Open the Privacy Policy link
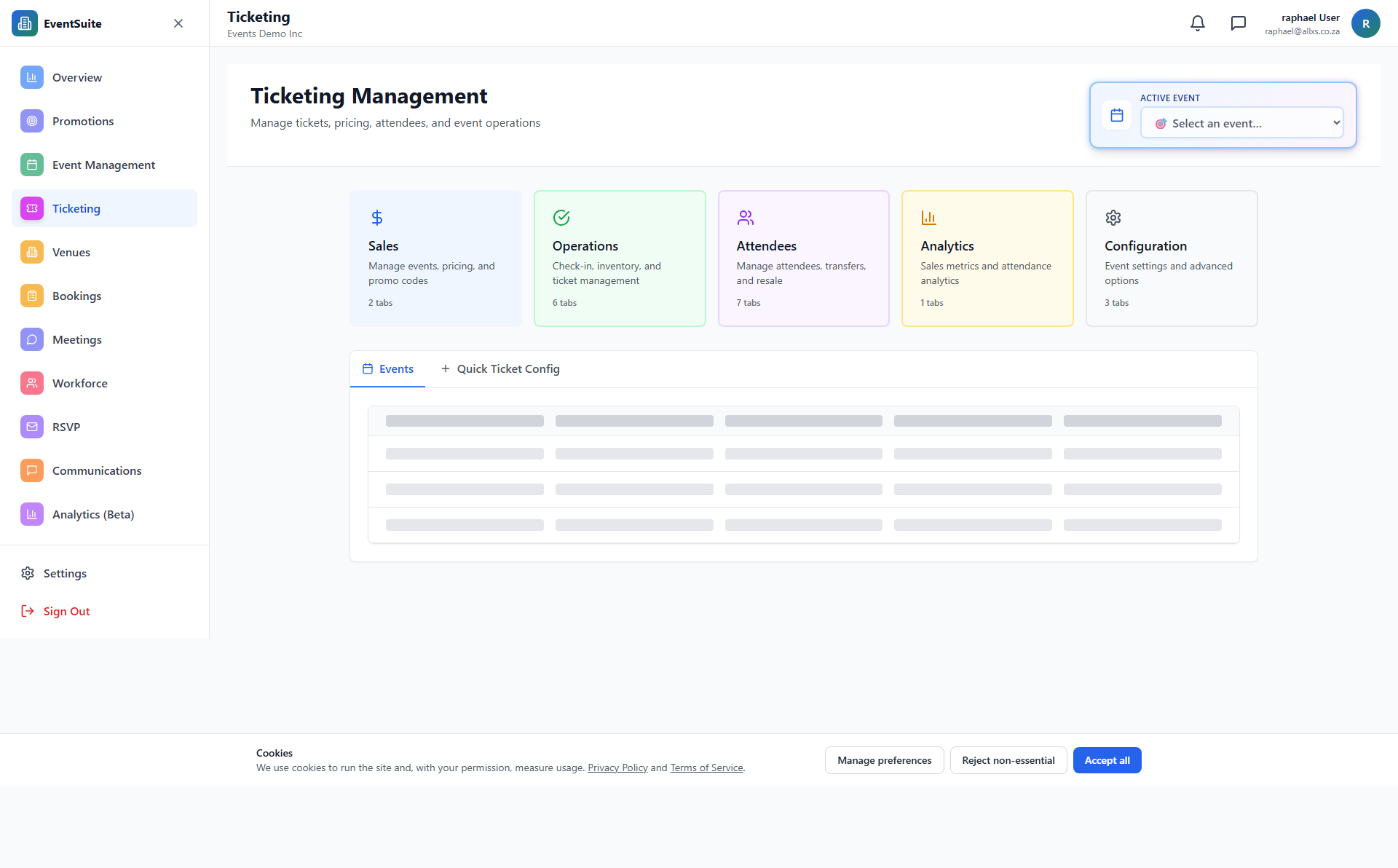The image size is (1398, 868). click(x=617, y=767)
